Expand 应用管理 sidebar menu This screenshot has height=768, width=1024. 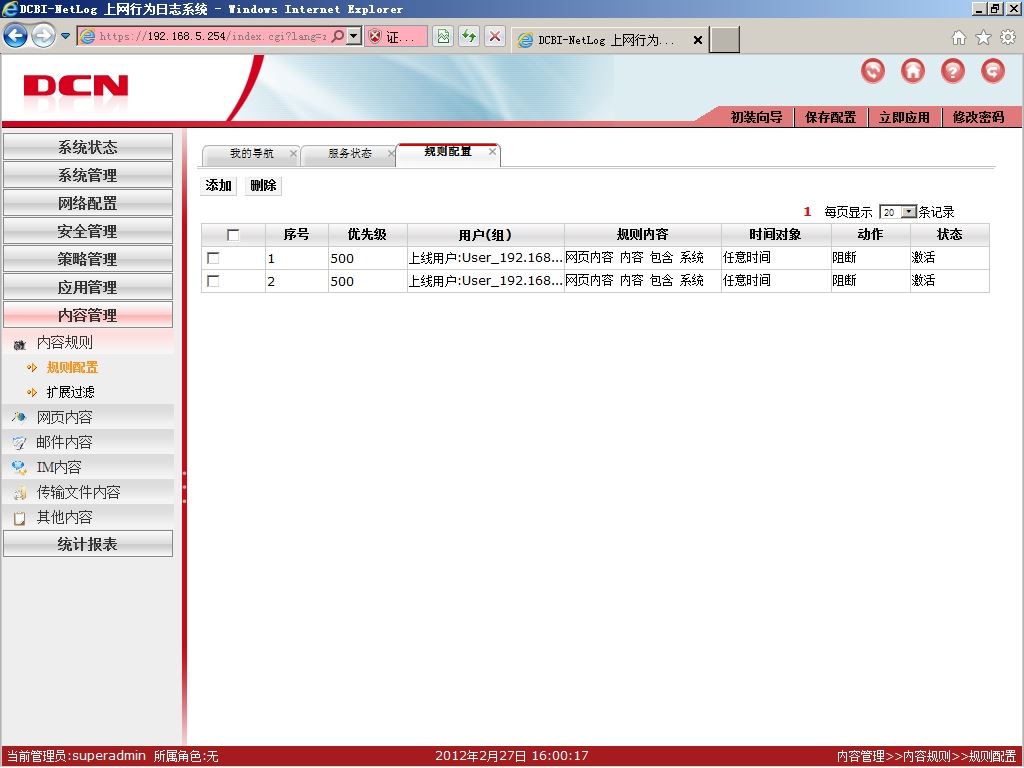coord(88,287)
